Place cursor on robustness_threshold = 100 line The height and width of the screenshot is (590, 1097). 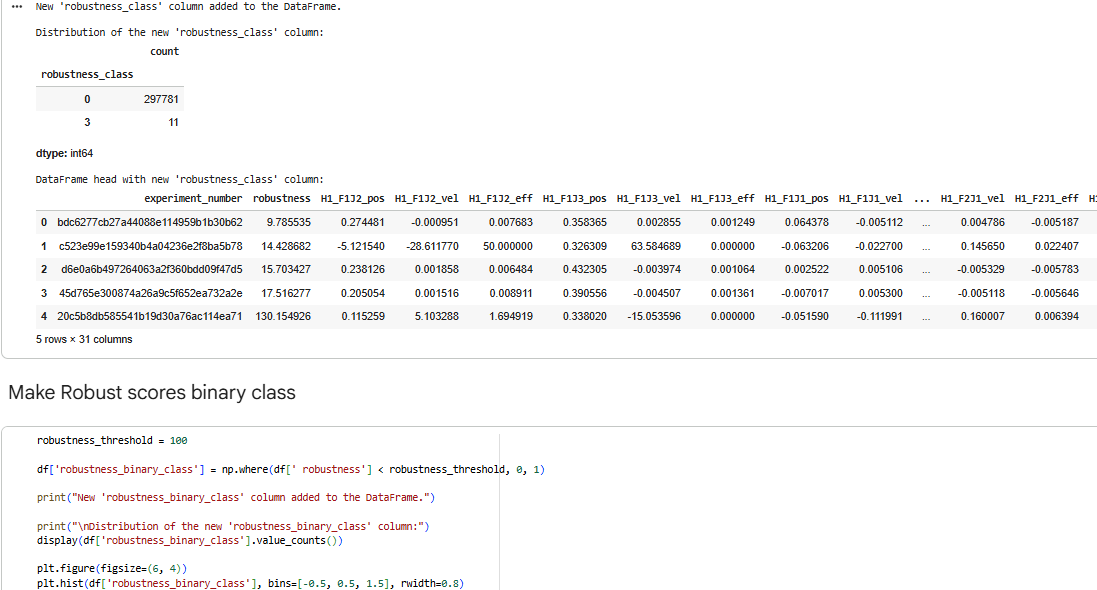112,440
